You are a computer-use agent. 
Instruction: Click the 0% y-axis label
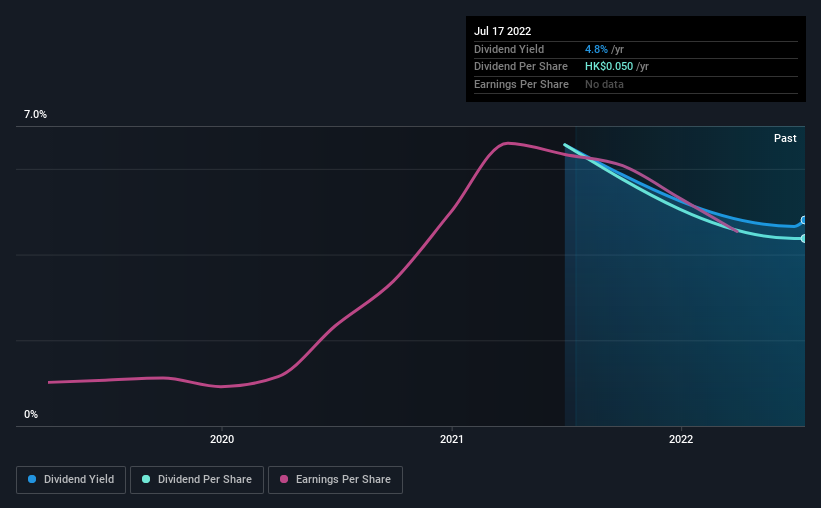[31, 414]
